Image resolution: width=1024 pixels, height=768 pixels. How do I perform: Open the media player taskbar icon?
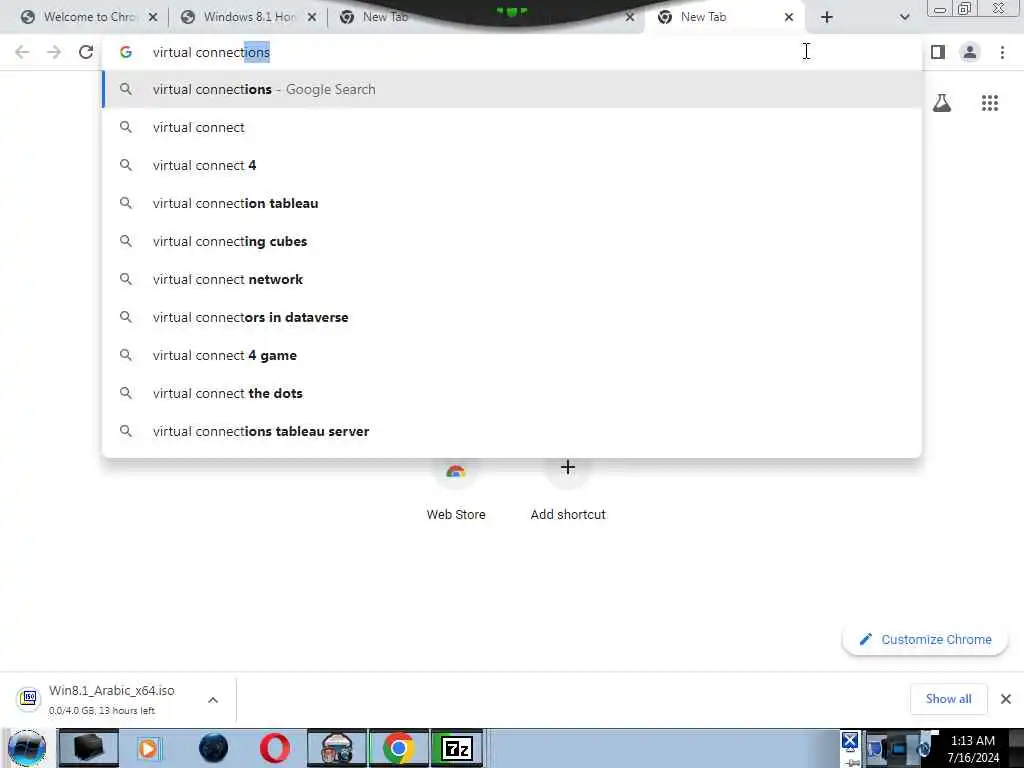[148, 748]
